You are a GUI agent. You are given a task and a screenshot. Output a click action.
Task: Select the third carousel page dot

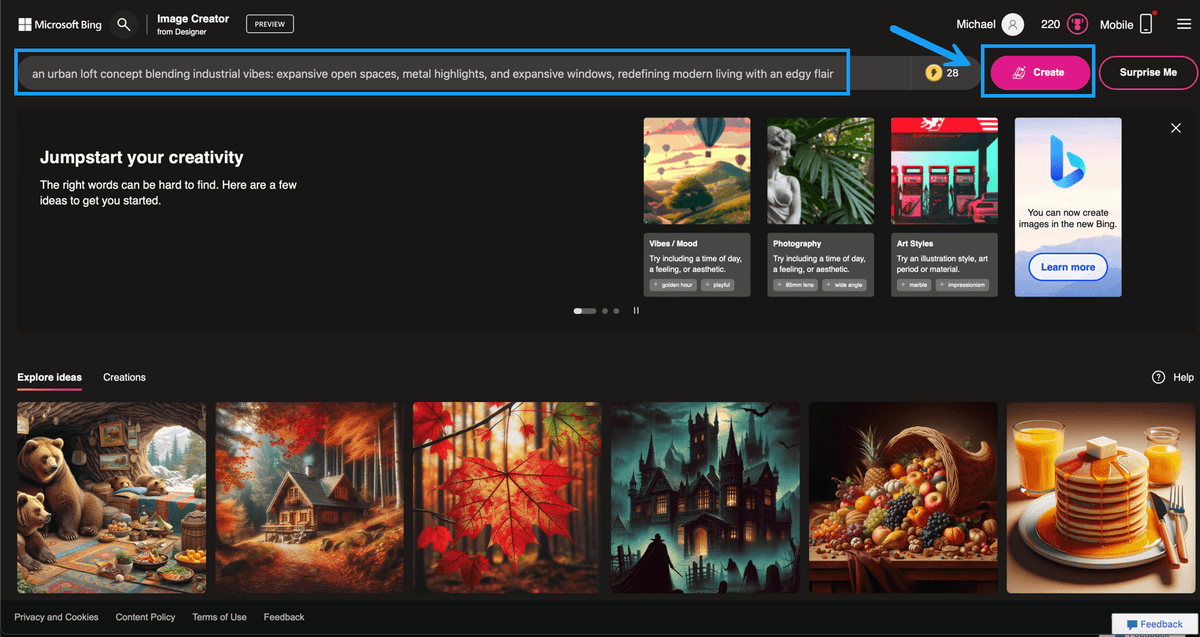click(616, 311)
